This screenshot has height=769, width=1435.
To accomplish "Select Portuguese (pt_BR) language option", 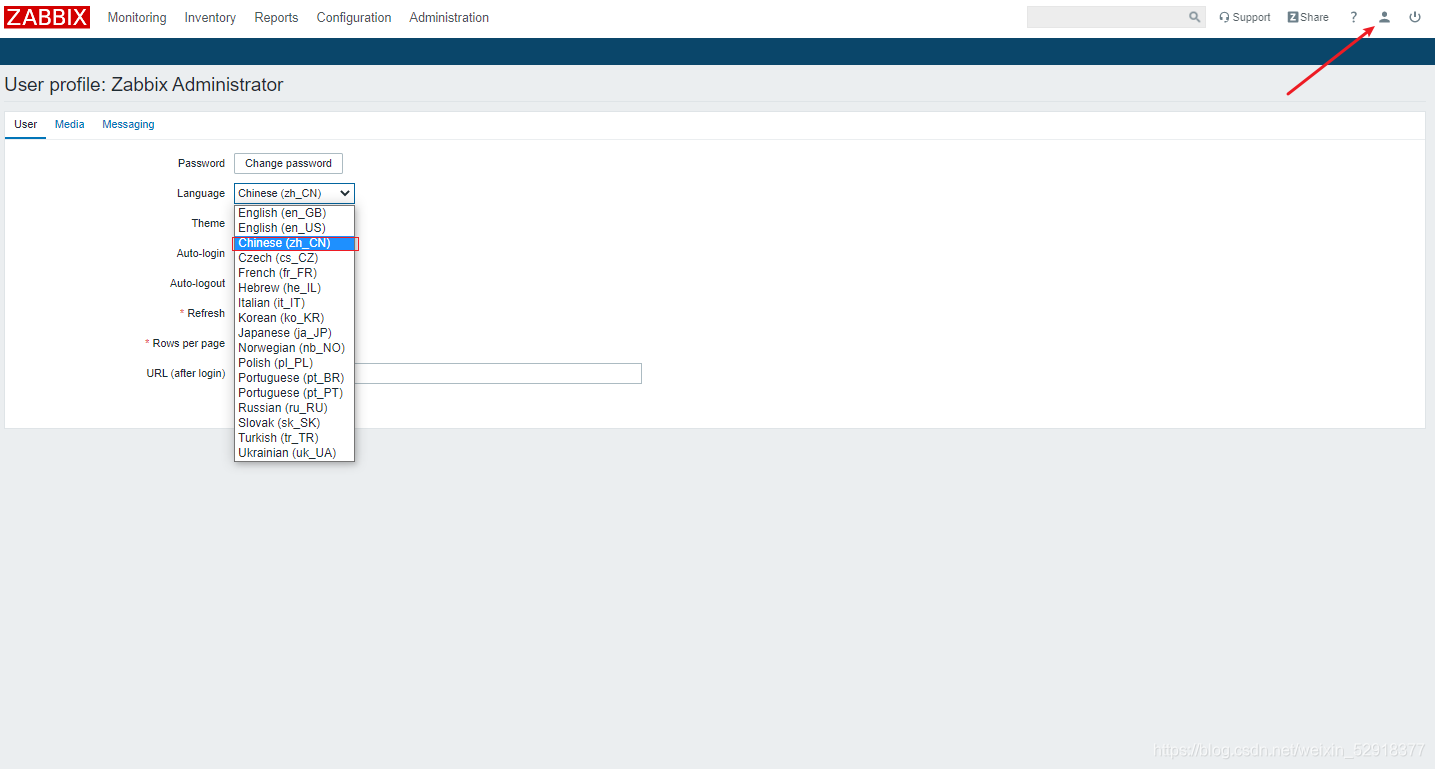I will [294, 378].
